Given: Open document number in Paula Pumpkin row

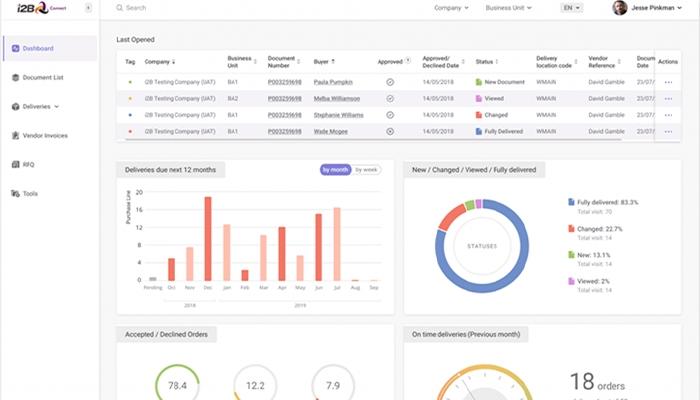Looking at the screenshot, I should 284,82.
